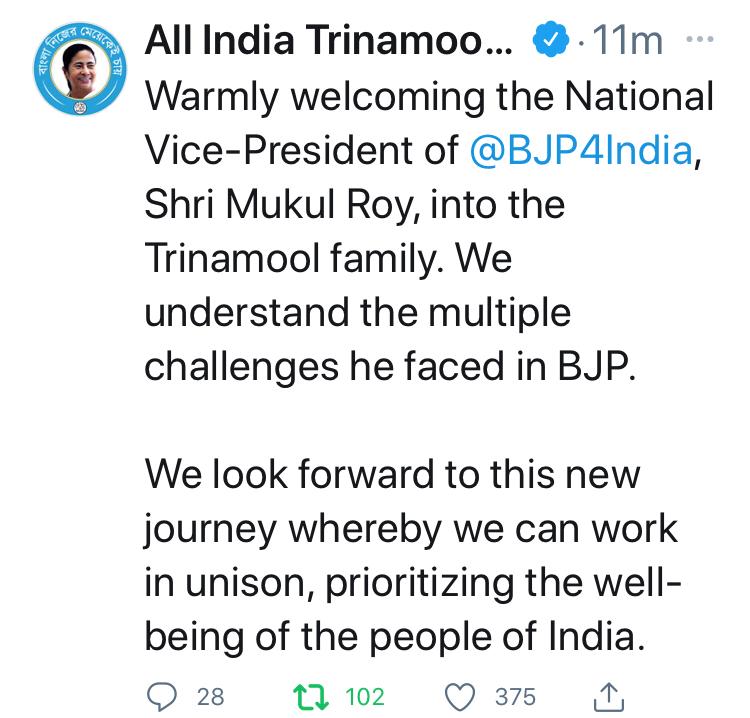Click the blue verified badge
The width and height of the screenshot is (750, 718).
click(551, 39)
